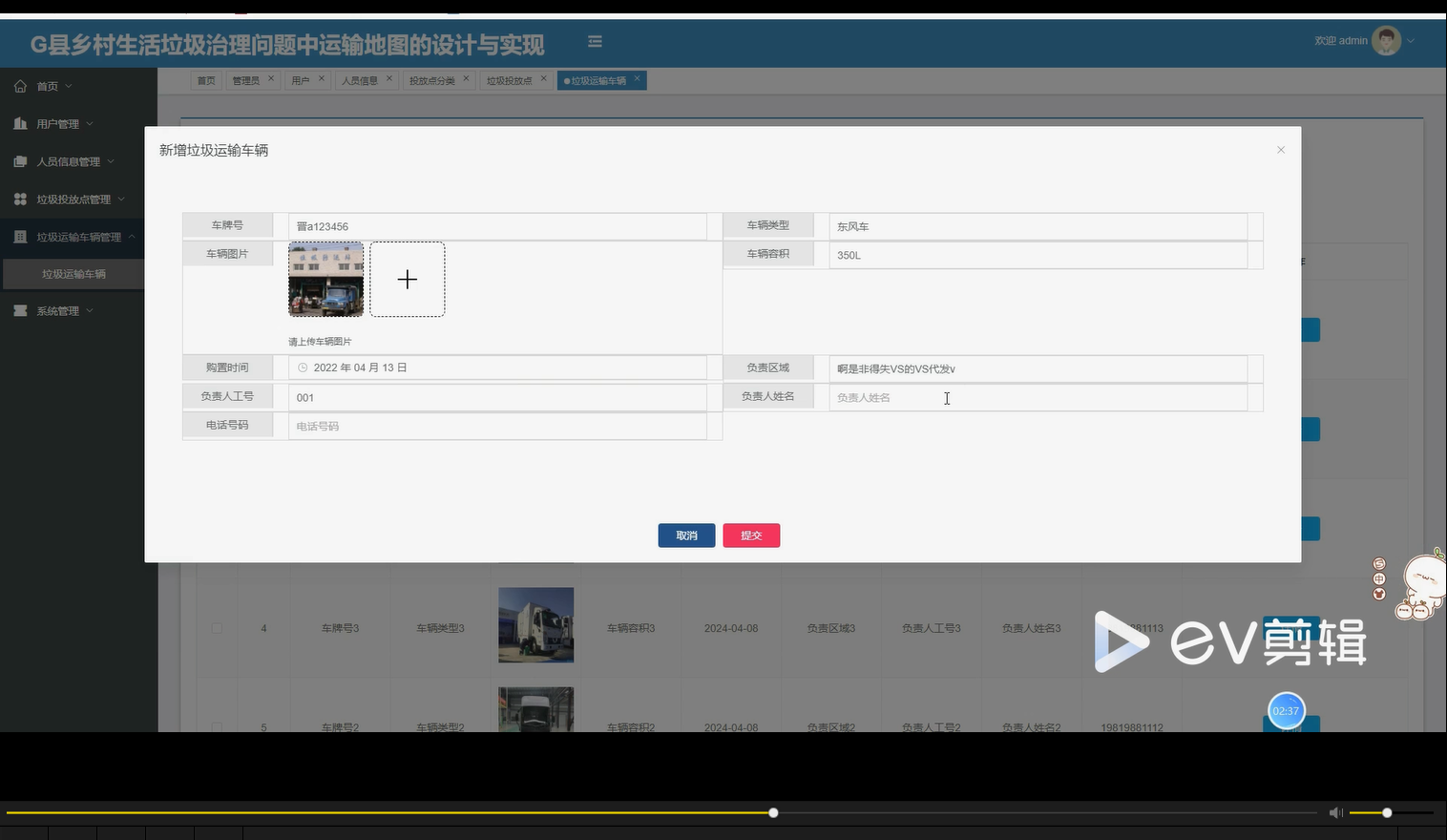This screenshot has width=1447, height=840.
Task: Click the uploaded blue truck thumbnail
Action: [326, 280]
